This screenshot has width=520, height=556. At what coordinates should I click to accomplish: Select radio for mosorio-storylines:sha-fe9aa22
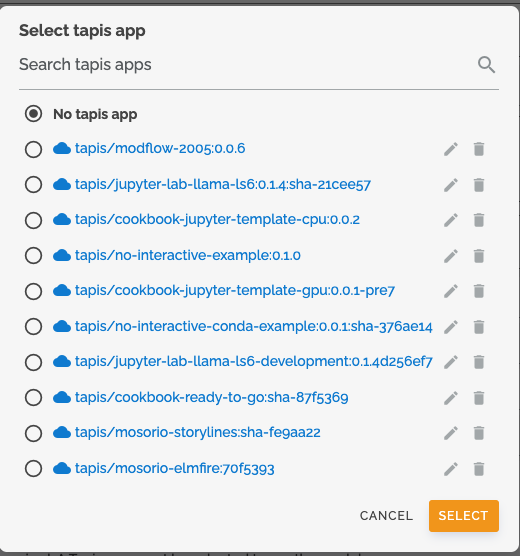tap(33, 433)
